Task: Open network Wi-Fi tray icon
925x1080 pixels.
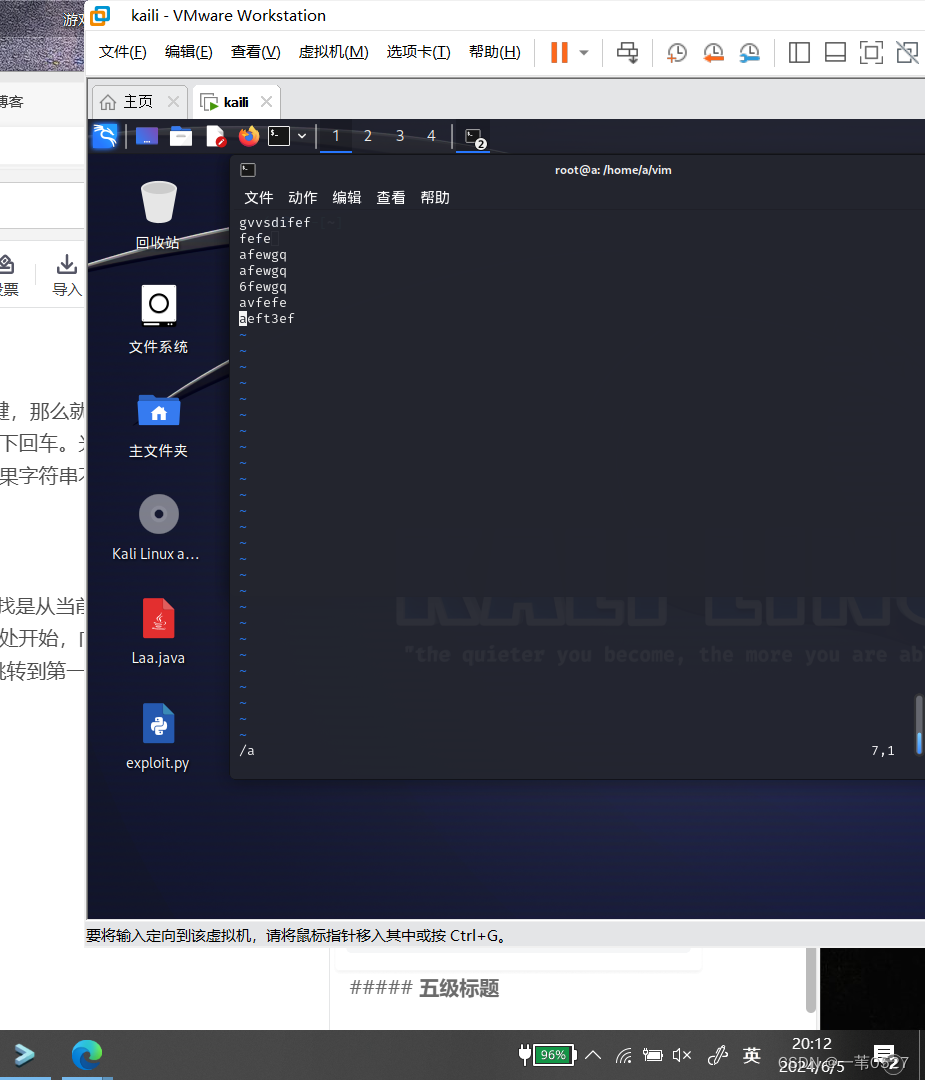Action: tap(624, 1055)
